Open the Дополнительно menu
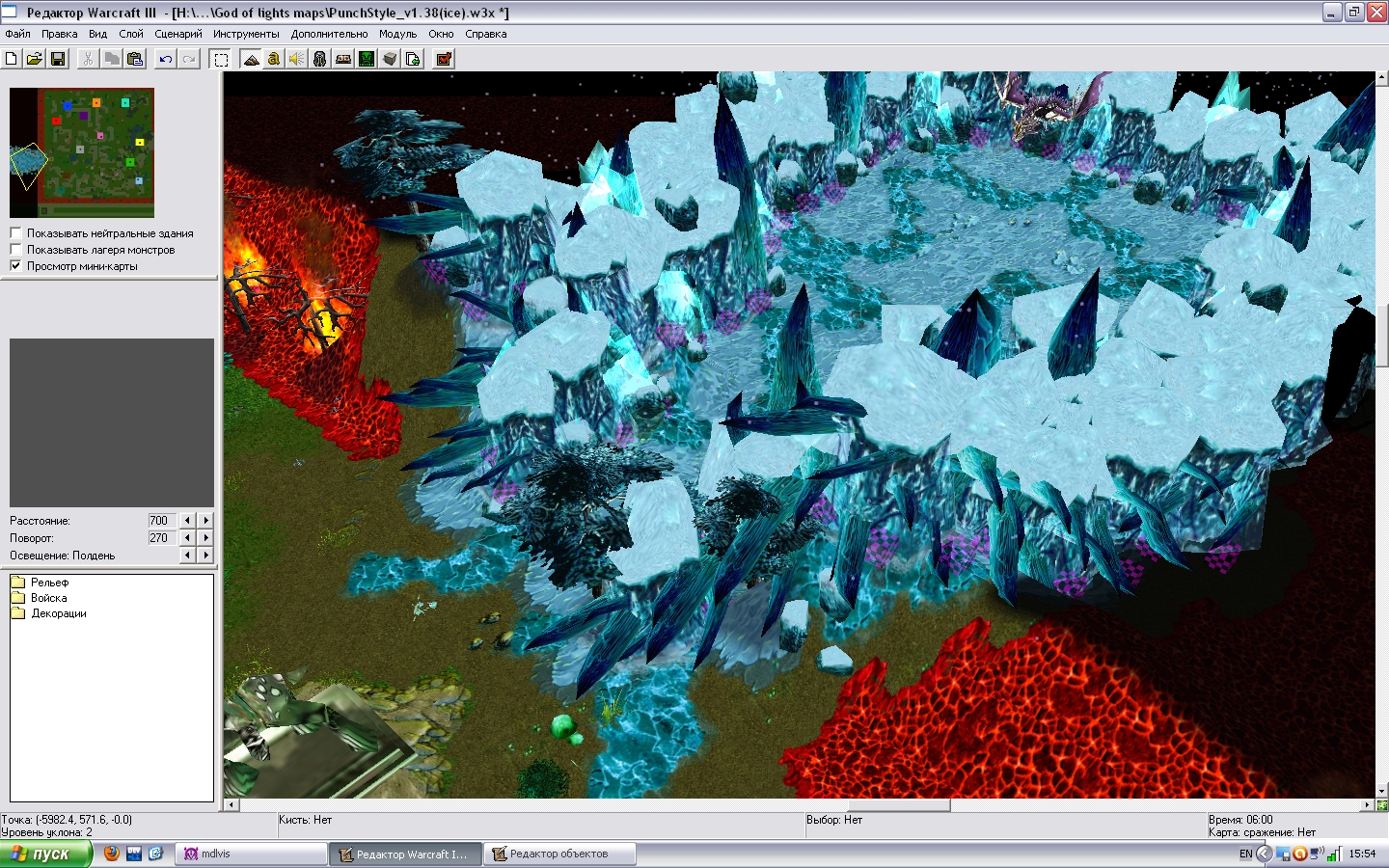The width and height of the screenshot is (1389, 868). click(x=330, y=34)
